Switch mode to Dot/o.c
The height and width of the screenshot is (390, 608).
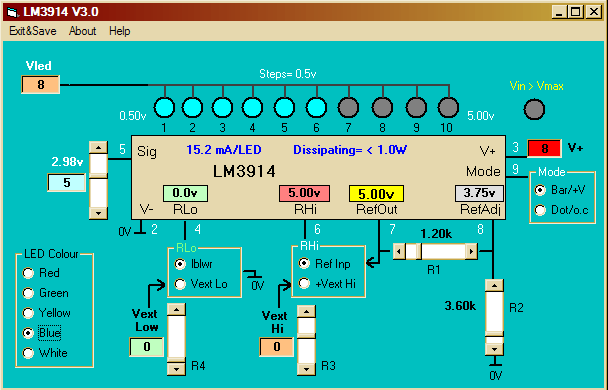pyautogui.click(x=540, y=210)
